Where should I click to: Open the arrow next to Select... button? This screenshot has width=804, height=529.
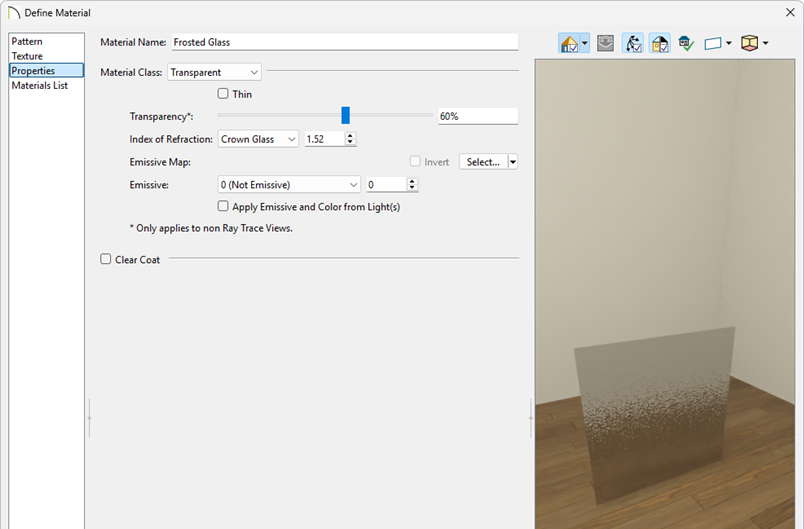(x=512, y=162)
